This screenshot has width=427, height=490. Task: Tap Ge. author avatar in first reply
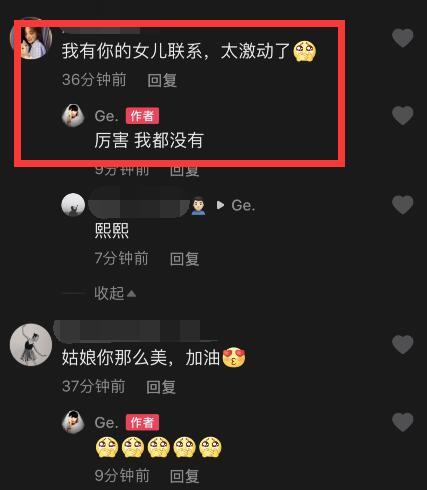click(73, 115)
